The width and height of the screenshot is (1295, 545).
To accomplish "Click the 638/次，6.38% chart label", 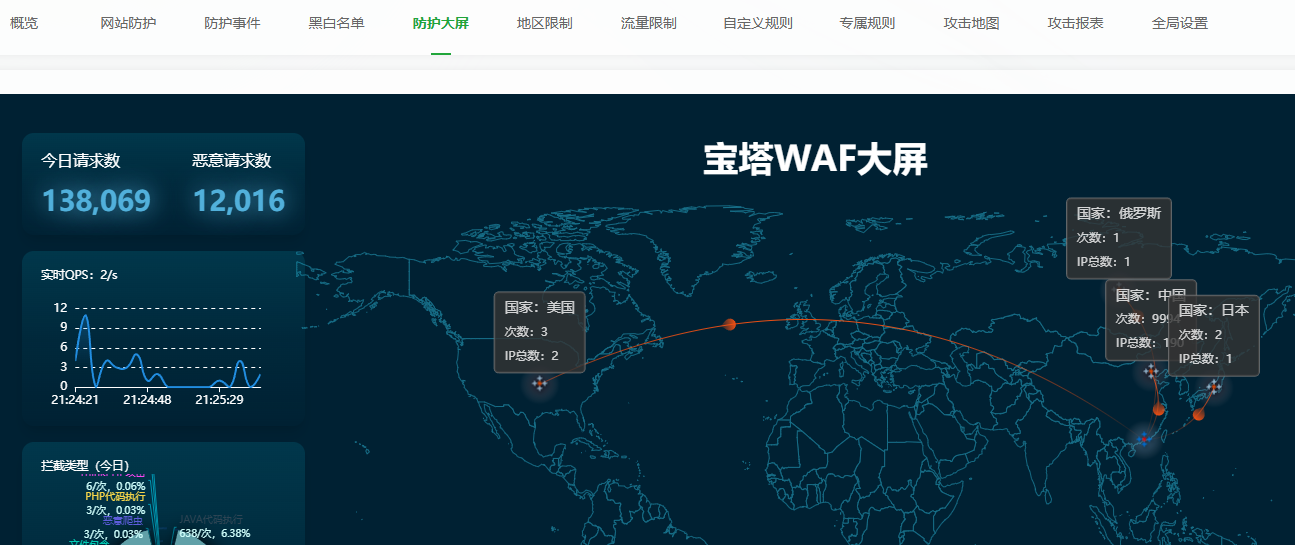I will (215, 533).
